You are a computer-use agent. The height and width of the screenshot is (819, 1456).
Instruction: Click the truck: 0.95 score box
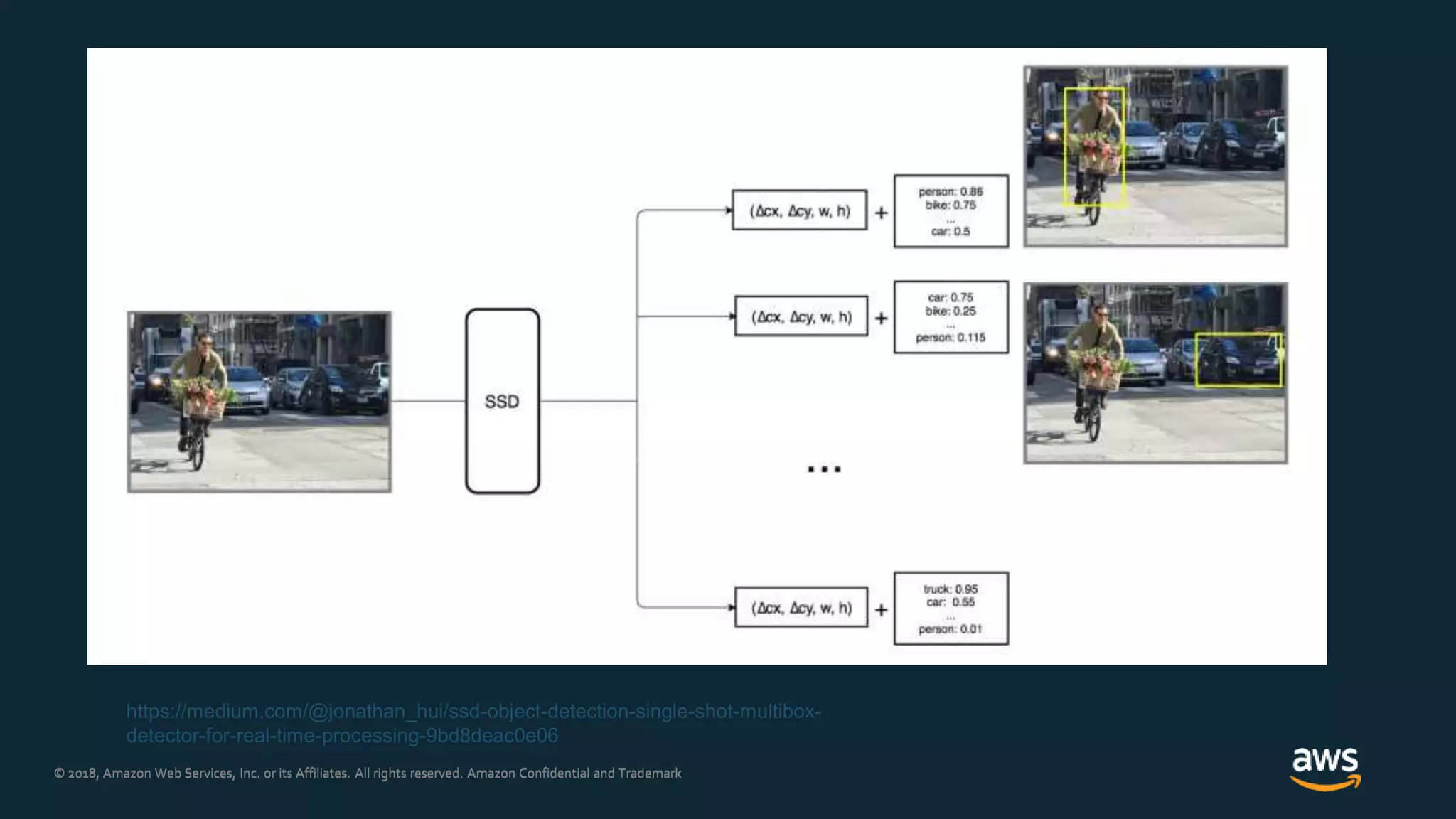pyautogui.click(x=951, y=609)
